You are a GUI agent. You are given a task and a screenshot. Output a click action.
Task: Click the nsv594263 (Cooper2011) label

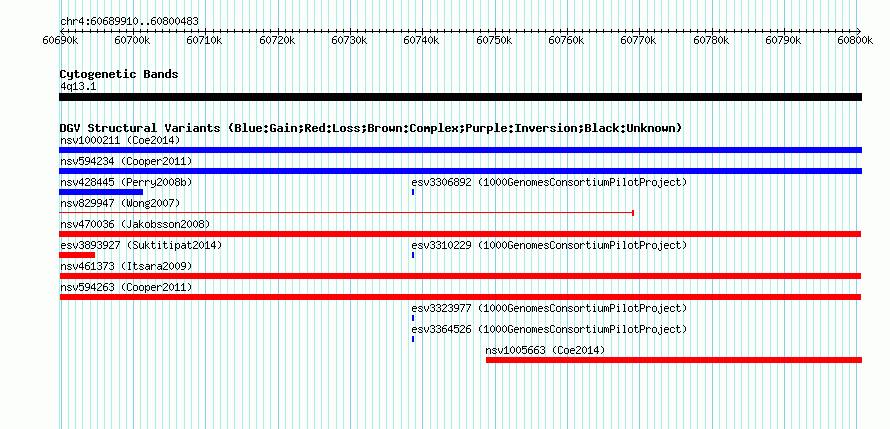126,287
